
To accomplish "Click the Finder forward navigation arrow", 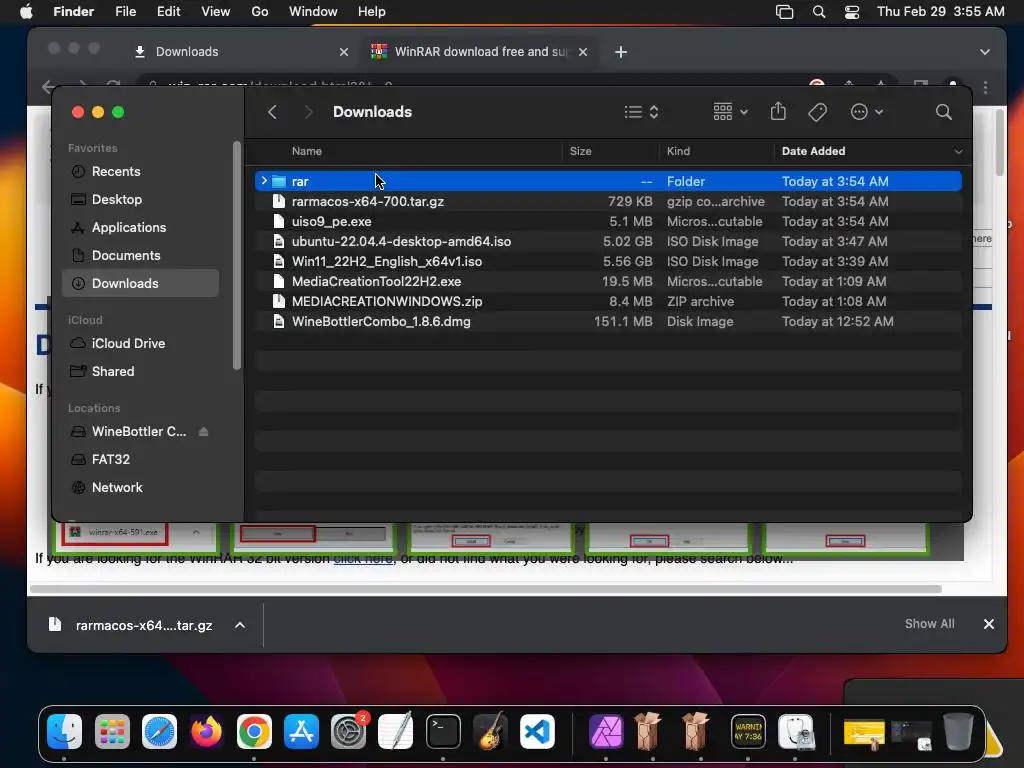I will pyautogui.click(x=308, y=112).
